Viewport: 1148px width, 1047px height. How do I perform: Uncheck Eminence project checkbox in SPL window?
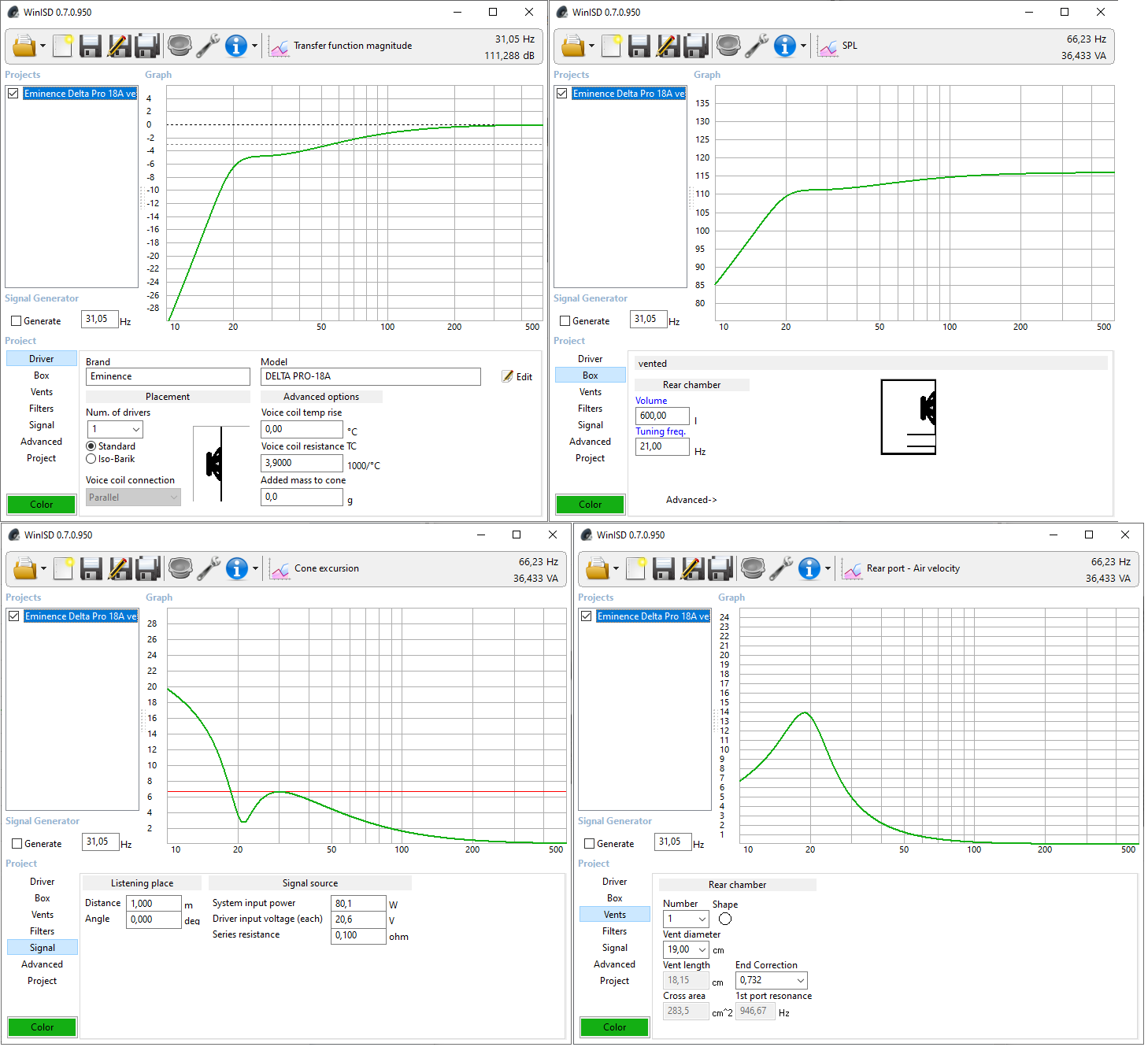pos(562,93)
